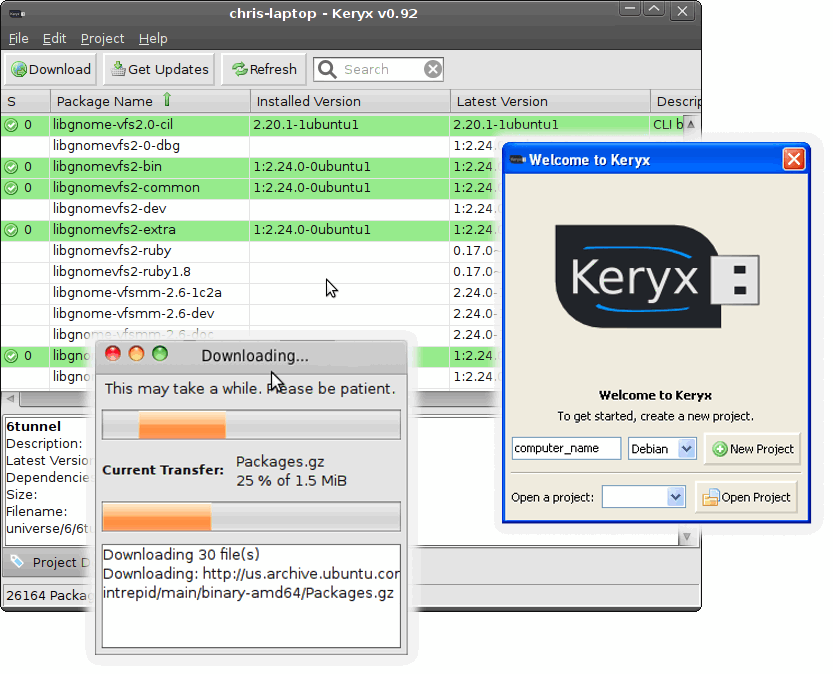The width and height of the screenshot is (833, 674).
Task: Select the libgnomevfs2-ruby package row
Action: click(x=250, y=251)
